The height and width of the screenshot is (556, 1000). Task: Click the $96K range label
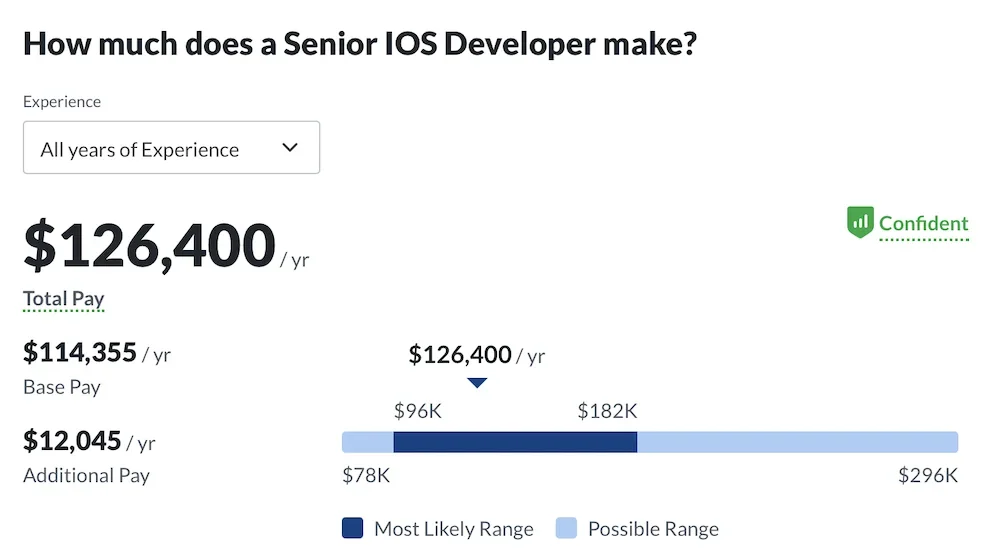point(418,410)
